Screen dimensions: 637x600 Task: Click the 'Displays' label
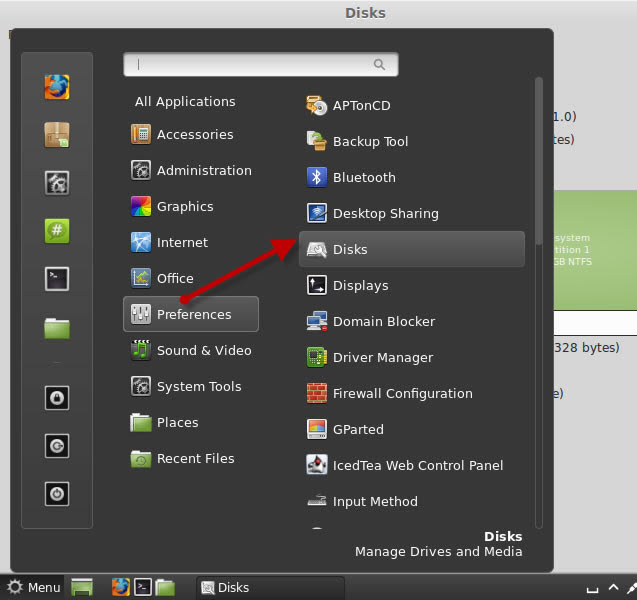(361, 286)
